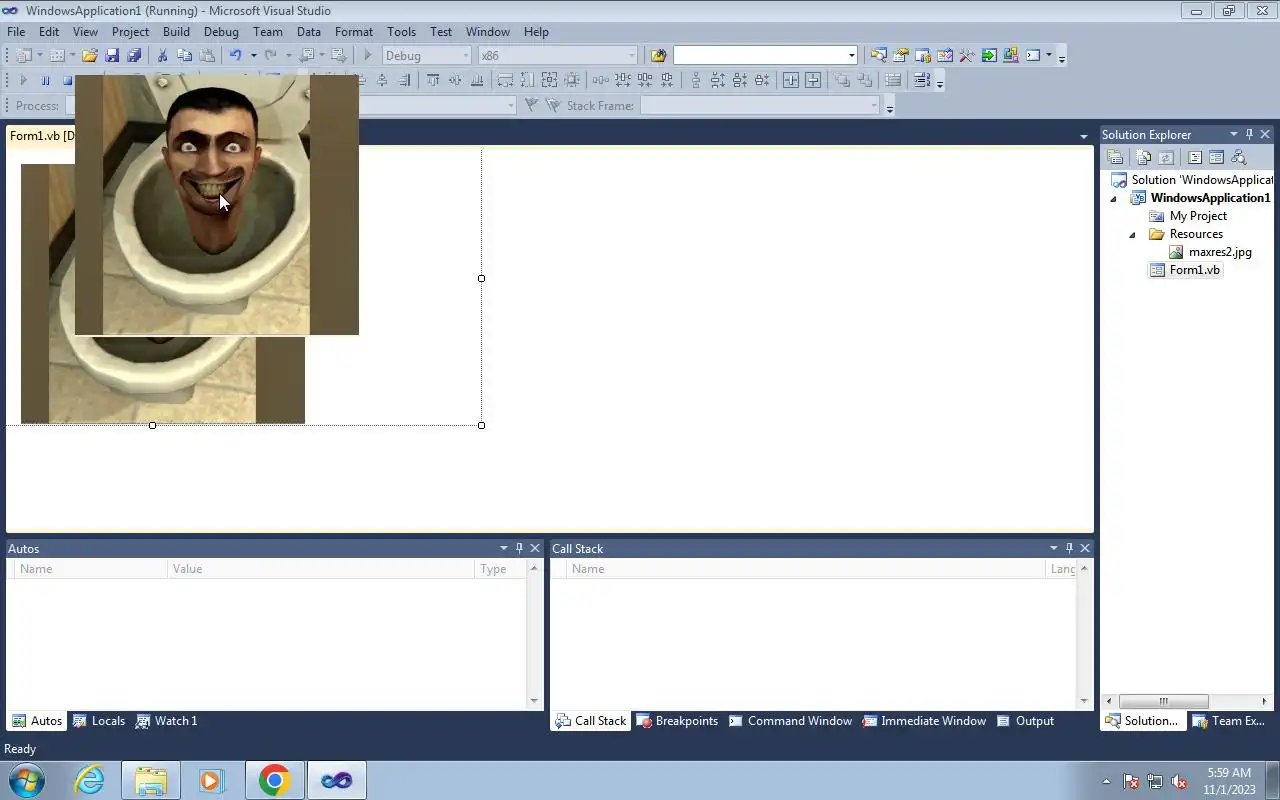Open the Tools menu

(x=401, y=32)
